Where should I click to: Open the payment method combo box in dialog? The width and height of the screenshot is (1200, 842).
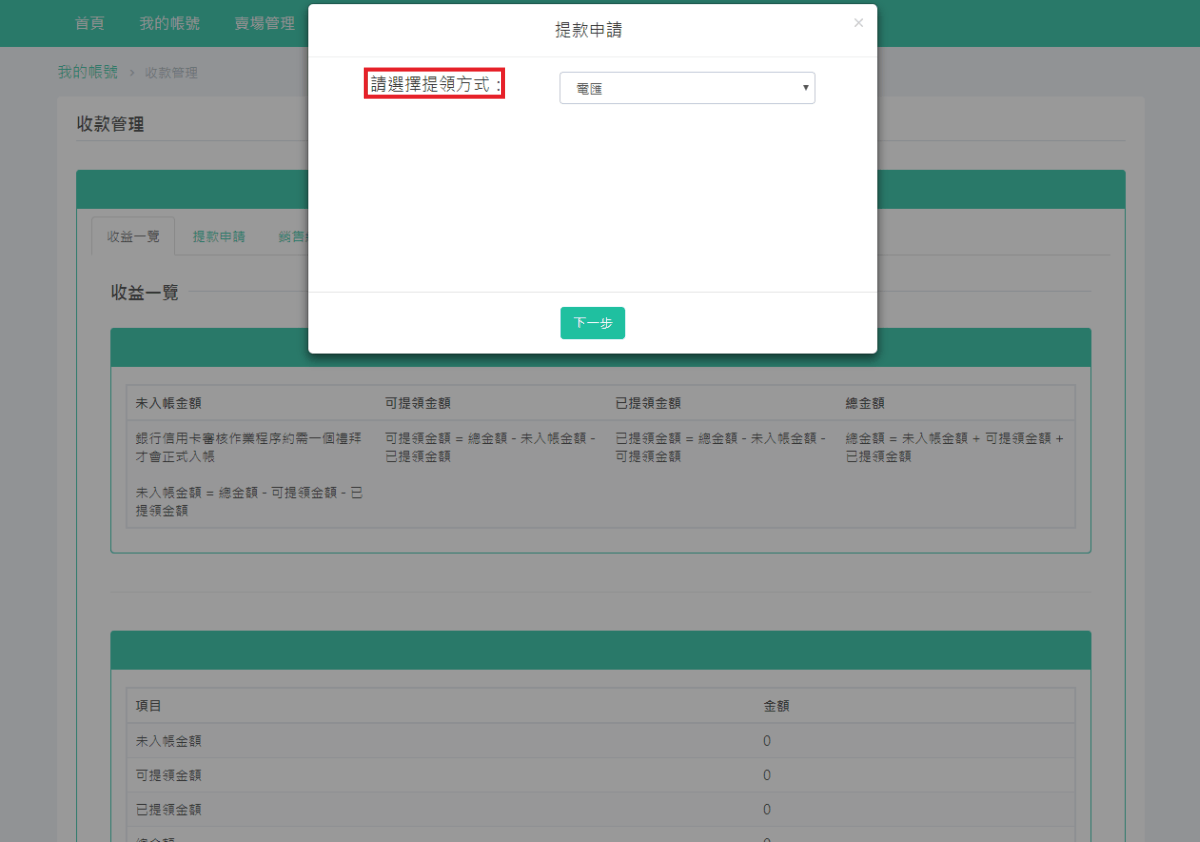686,88
